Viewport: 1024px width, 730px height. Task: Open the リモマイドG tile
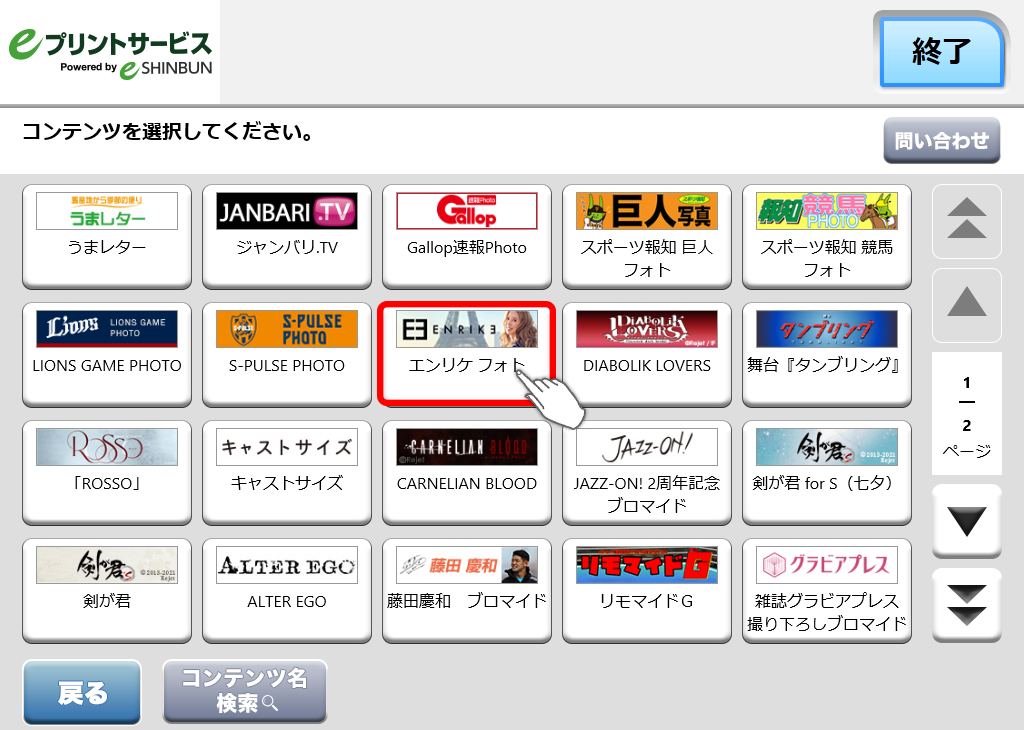point(647,591)
